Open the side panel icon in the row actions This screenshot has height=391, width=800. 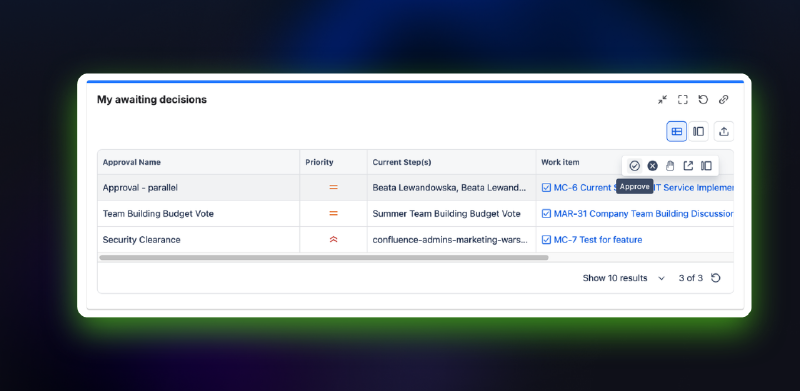click(706, 166)
